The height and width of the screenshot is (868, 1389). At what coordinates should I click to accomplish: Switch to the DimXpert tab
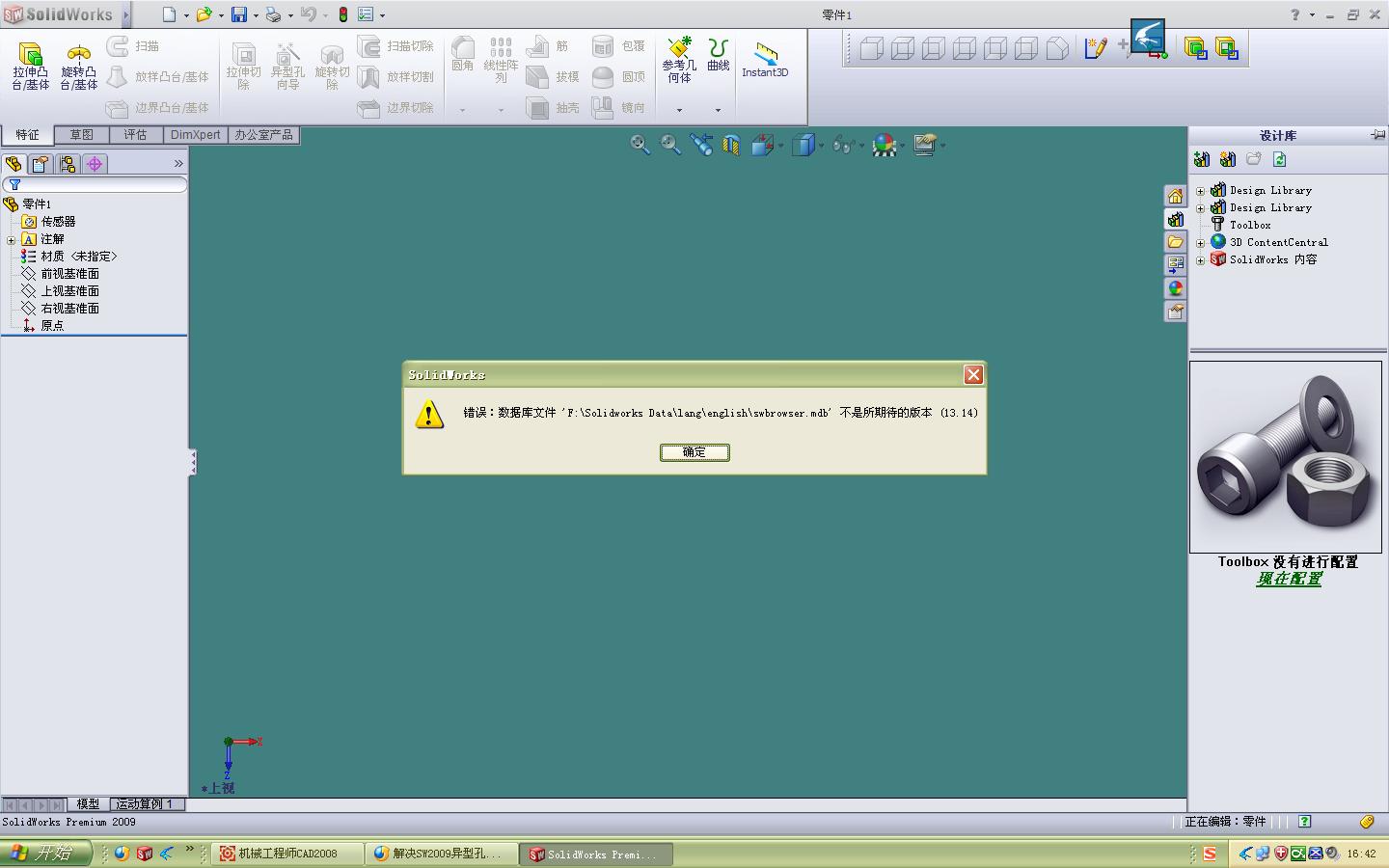point(195,135)
